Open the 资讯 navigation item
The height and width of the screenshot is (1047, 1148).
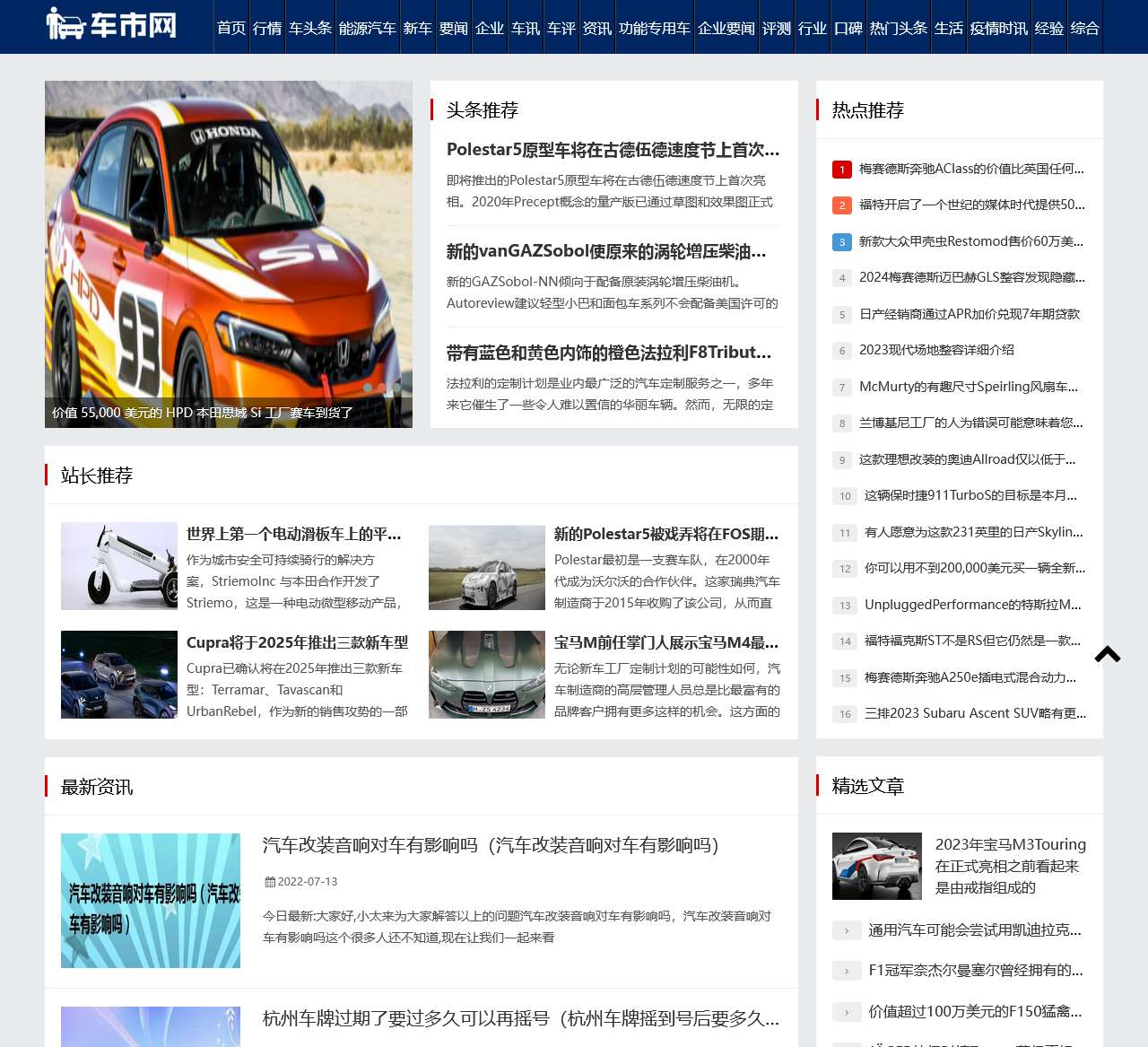(x=597, y=28)
